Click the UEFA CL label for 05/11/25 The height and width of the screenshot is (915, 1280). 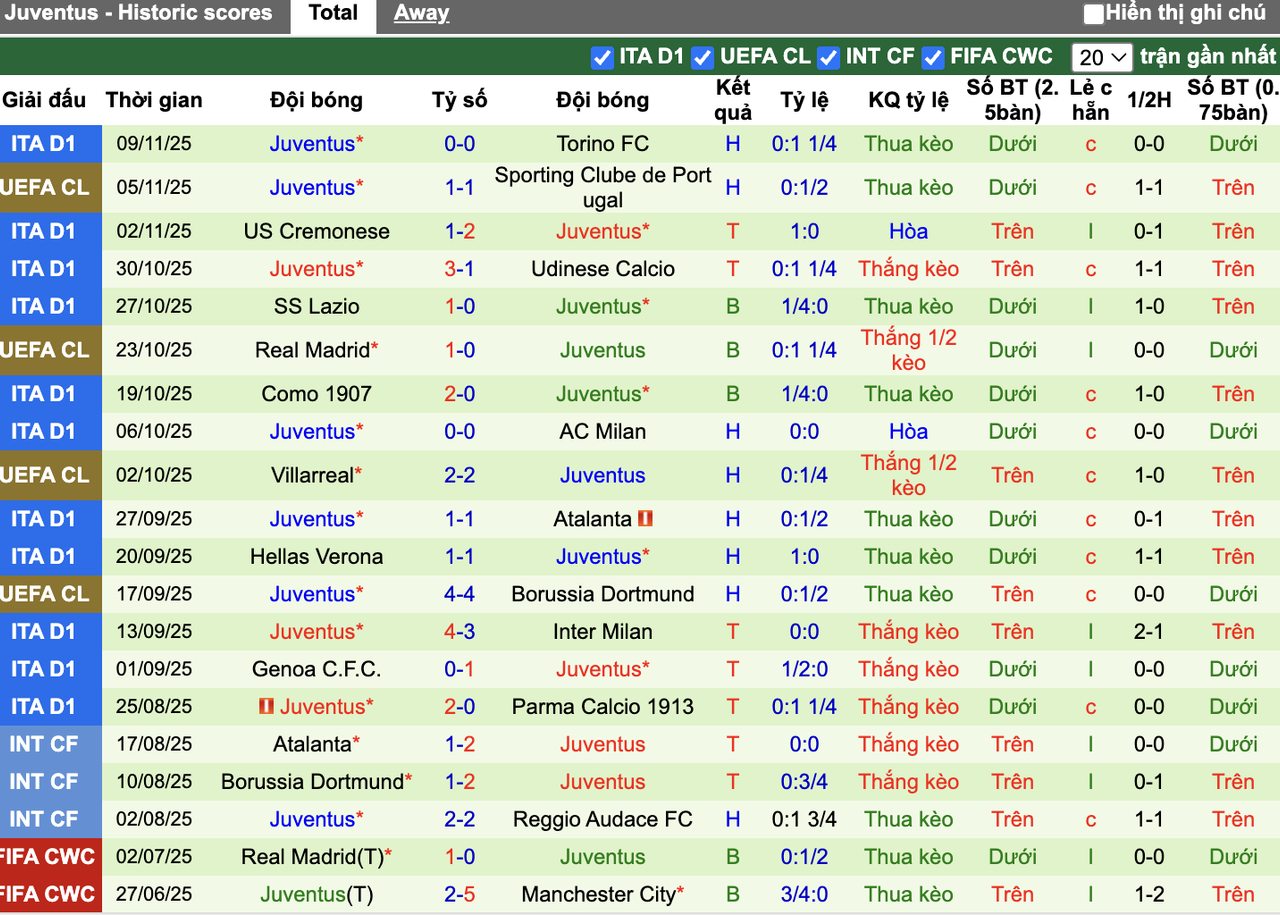coord(44,188)
